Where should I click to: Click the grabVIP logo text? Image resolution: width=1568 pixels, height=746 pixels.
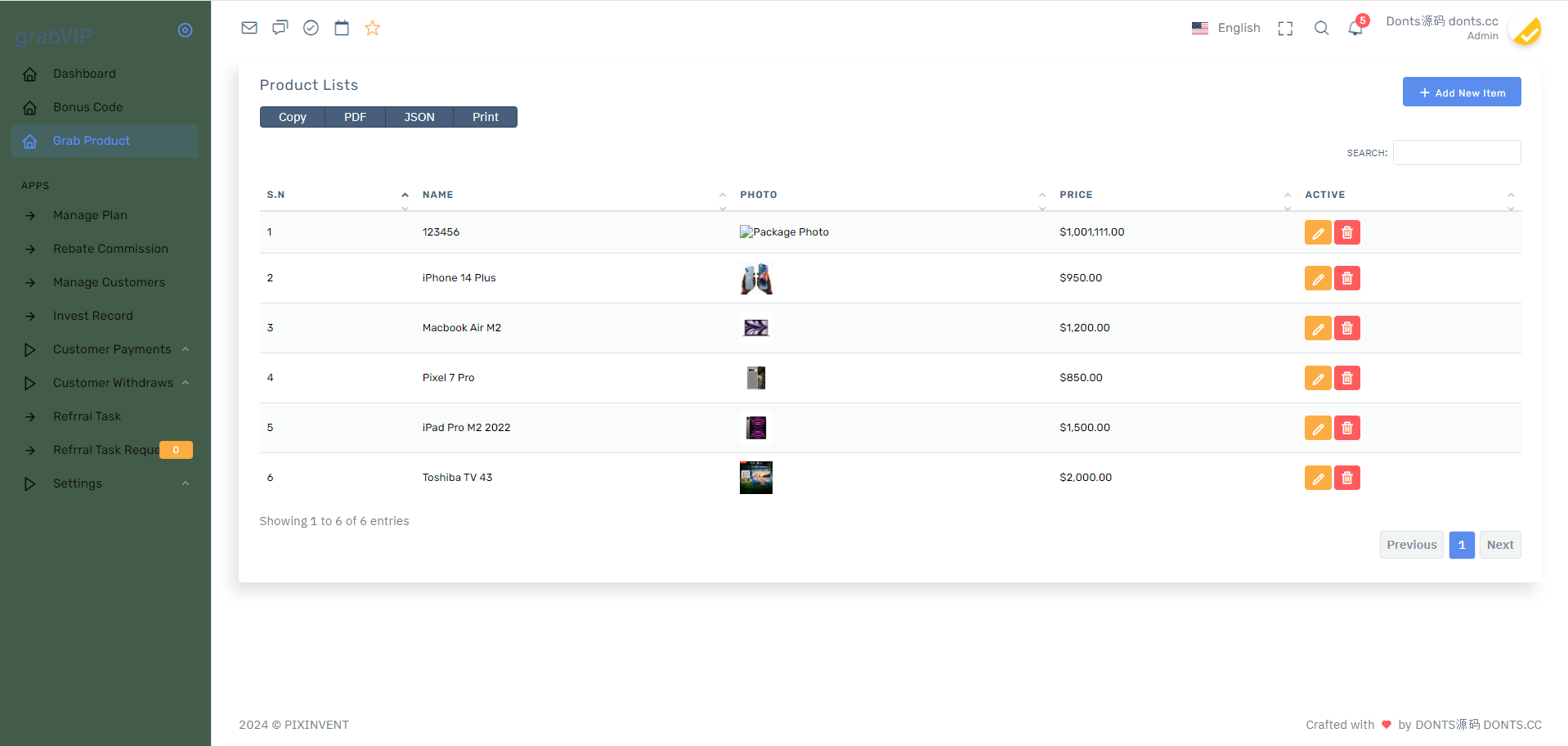[x=54, y=37]
